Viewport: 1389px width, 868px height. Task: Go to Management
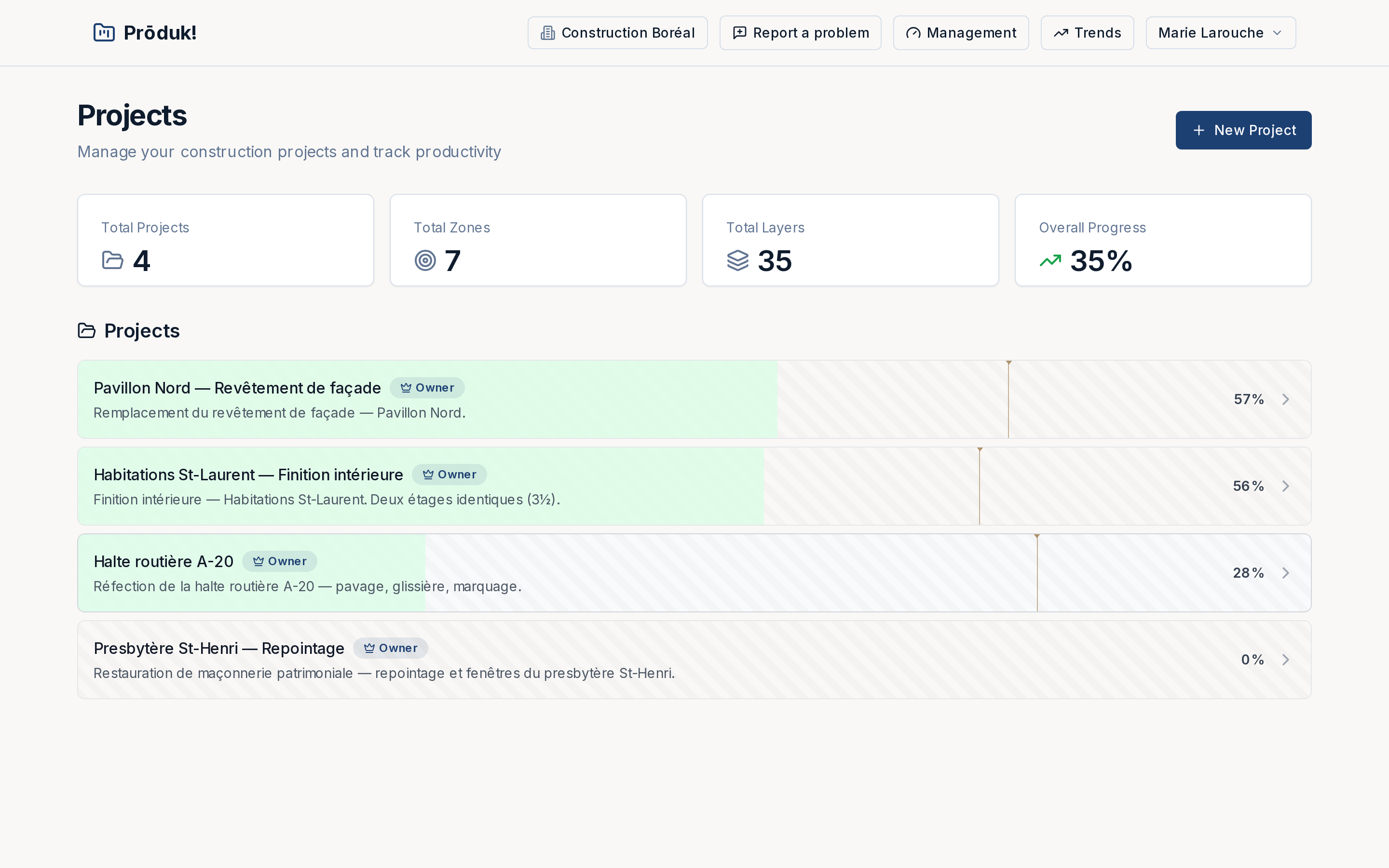961,33
